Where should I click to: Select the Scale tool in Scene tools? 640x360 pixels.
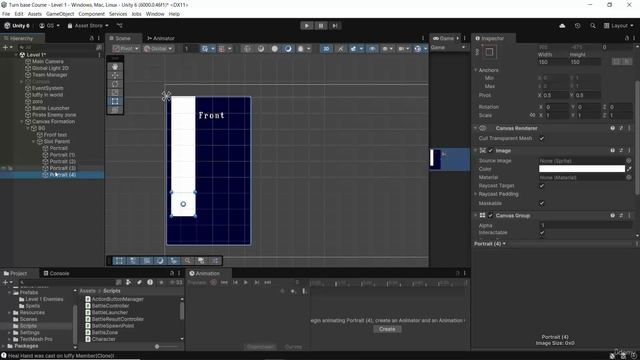(x=115, y=92)
